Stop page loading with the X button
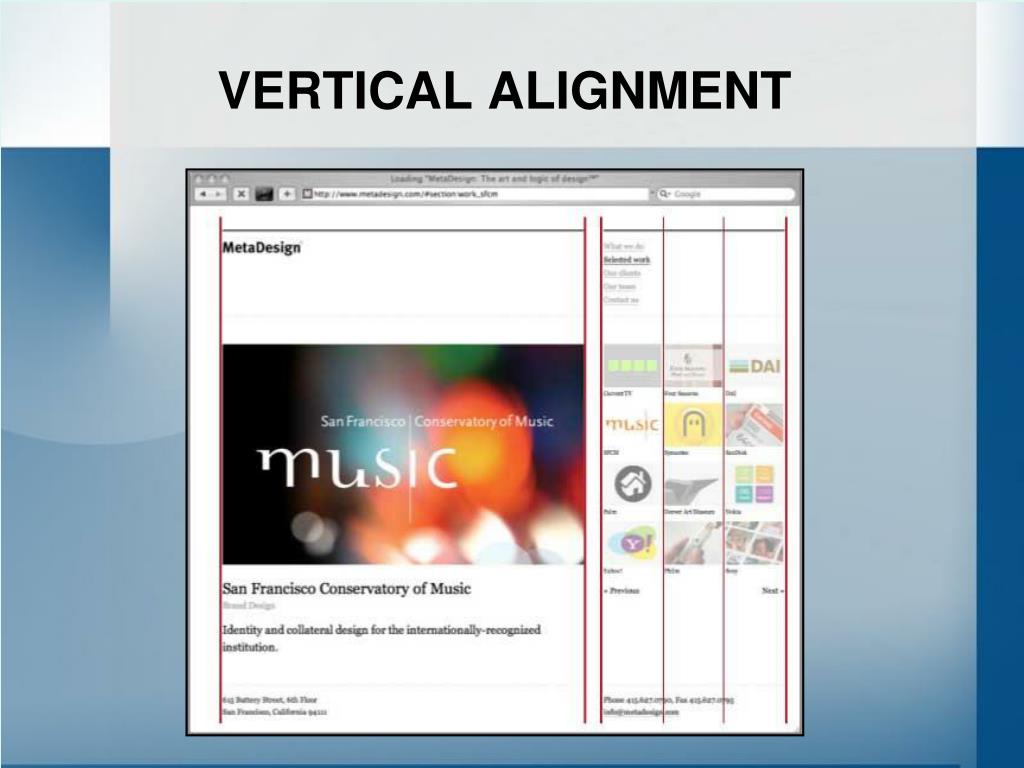The image size is (1024, 768). [241, 194]
